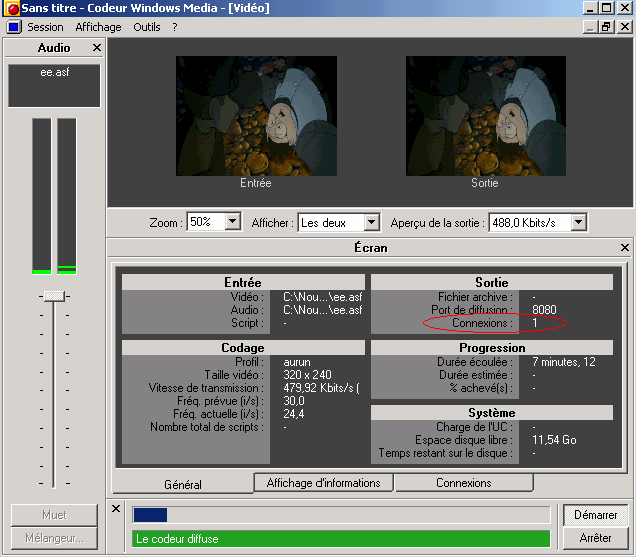
Task: Open the Outils menu
Action: 146,27
